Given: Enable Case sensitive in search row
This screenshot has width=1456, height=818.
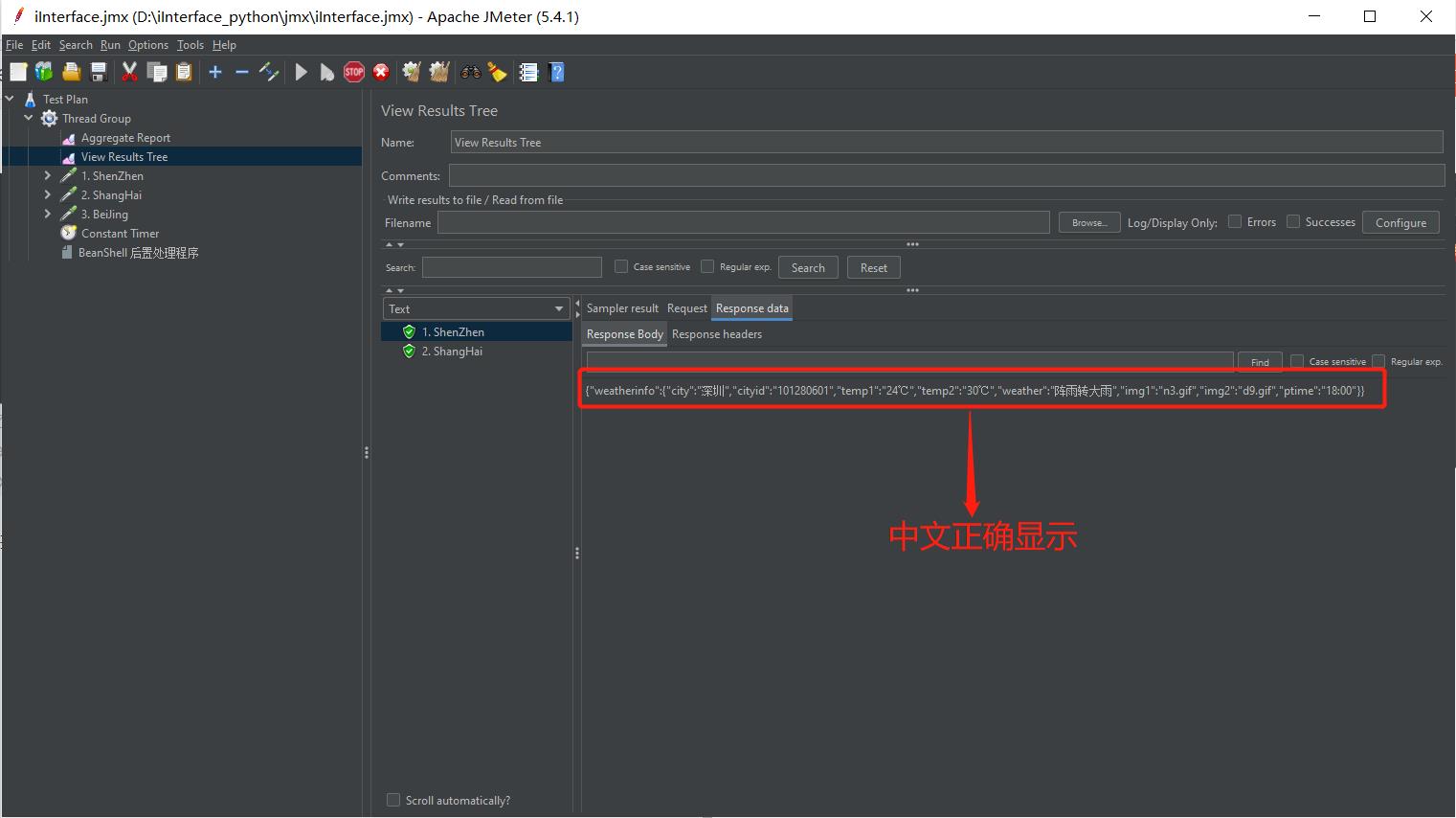Looking at the screenshot, I should pos(621,266).
